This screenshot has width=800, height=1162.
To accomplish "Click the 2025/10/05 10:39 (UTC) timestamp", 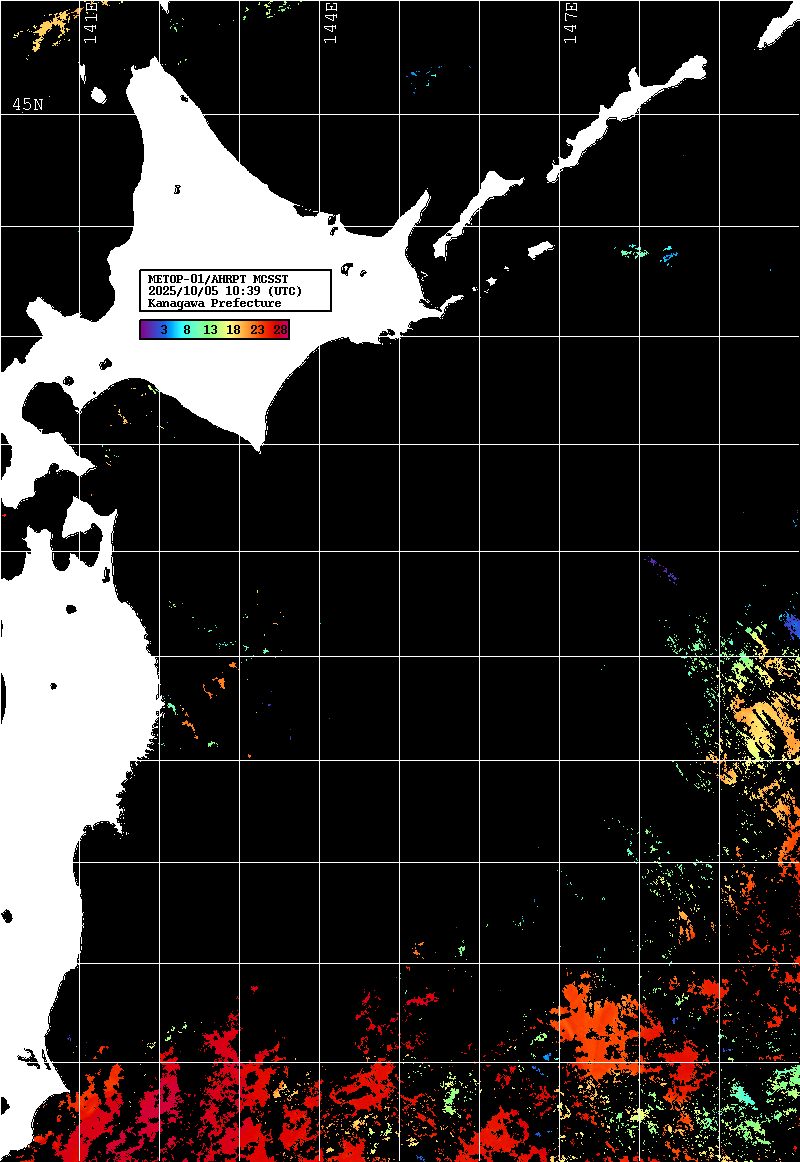I will pyautogui.click(x=224, y=291).
